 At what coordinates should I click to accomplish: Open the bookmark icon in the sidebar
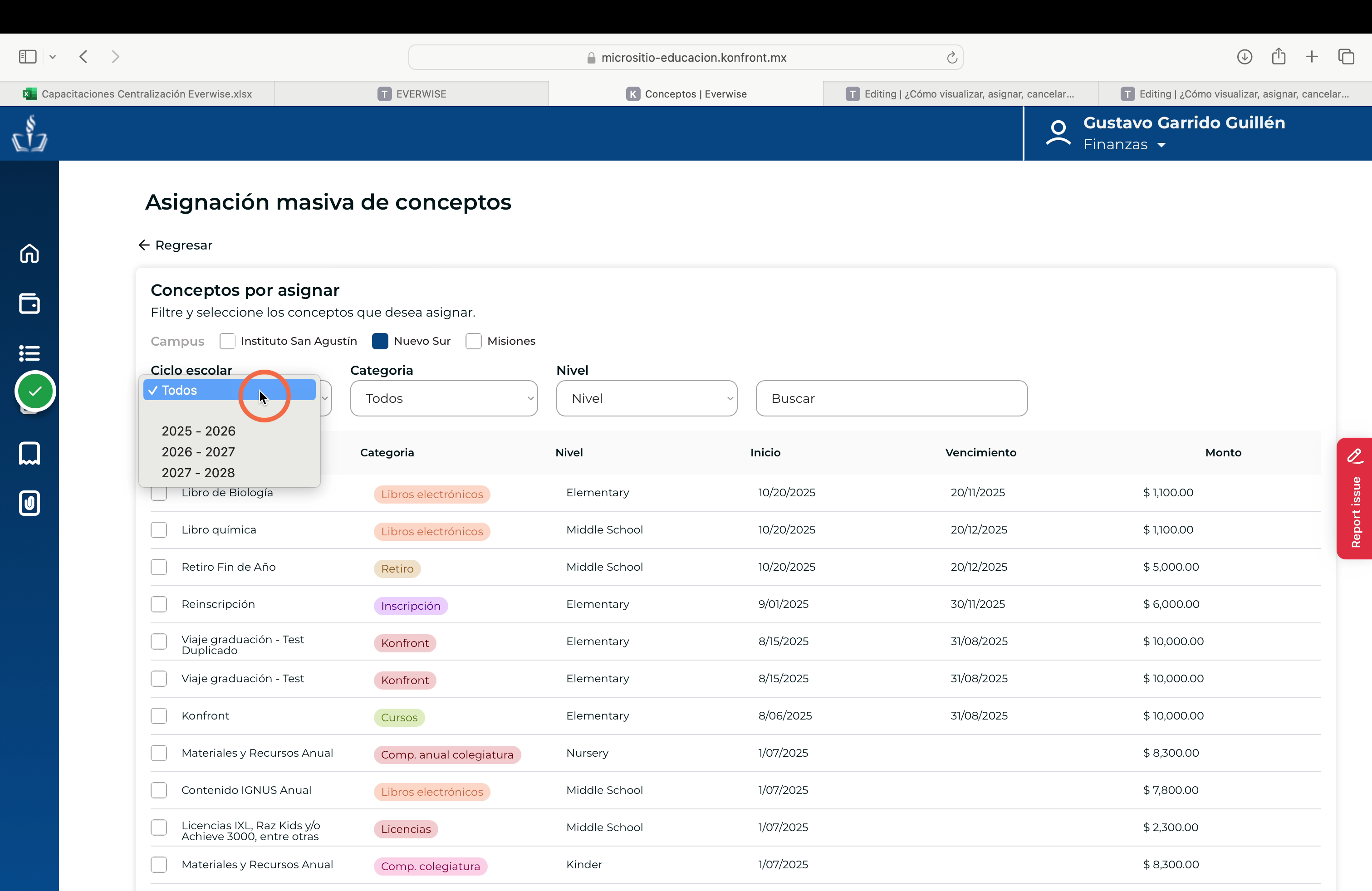pyautogui.click(x=29, y=454)
